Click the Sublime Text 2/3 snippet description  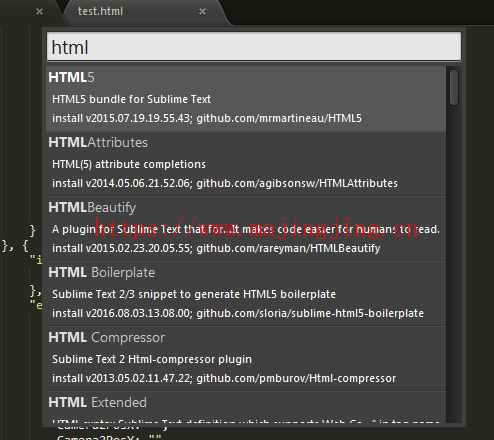tap(194, 294)
